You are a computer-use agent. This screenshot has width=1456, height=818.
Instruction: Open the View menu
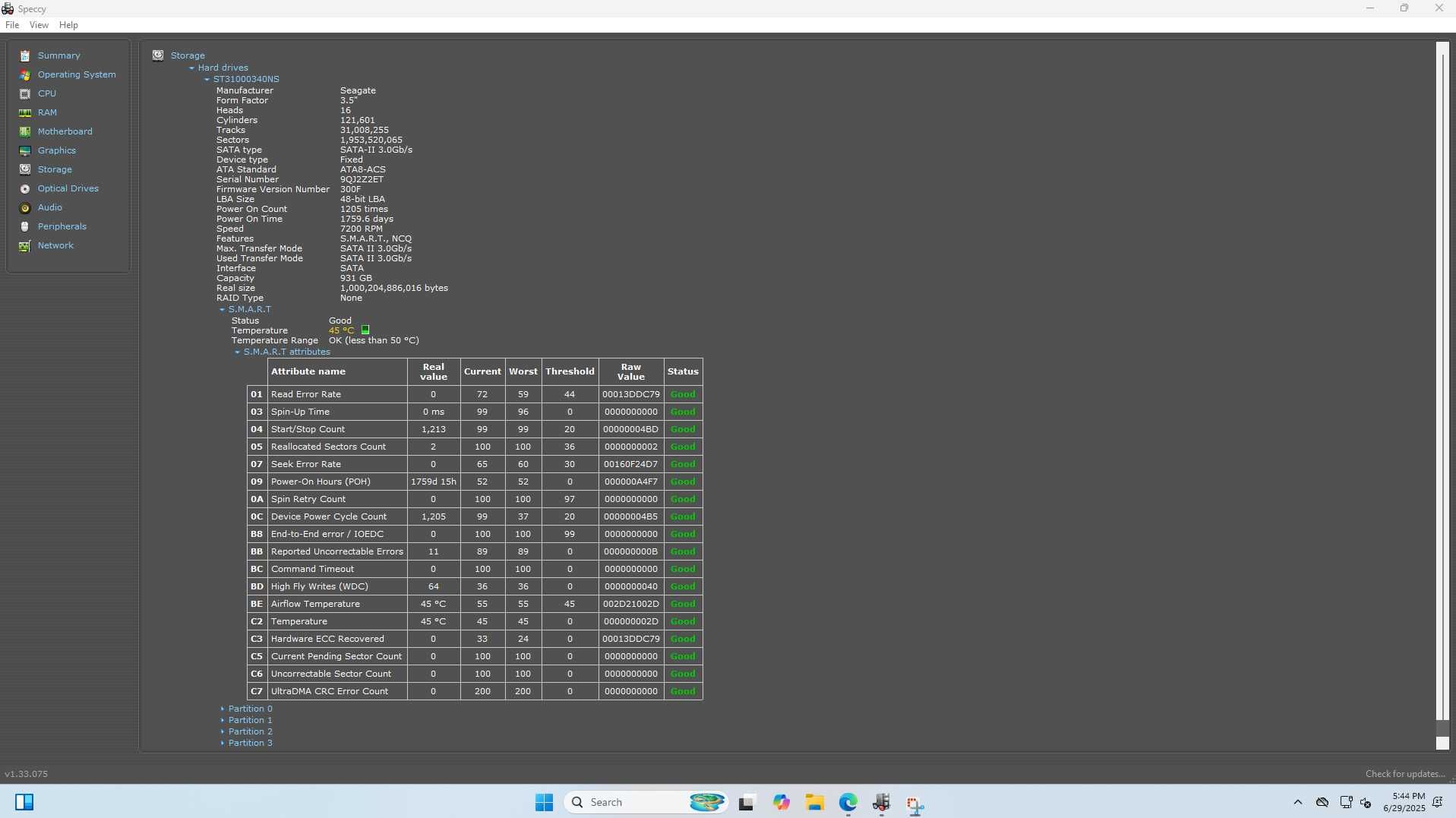coord(39,25)
